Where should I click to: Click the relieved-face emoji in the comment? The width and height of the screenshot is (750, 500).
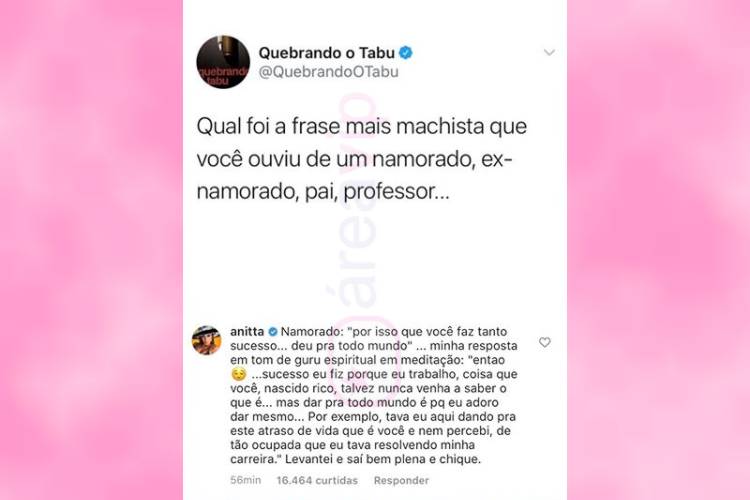point(238,374)
